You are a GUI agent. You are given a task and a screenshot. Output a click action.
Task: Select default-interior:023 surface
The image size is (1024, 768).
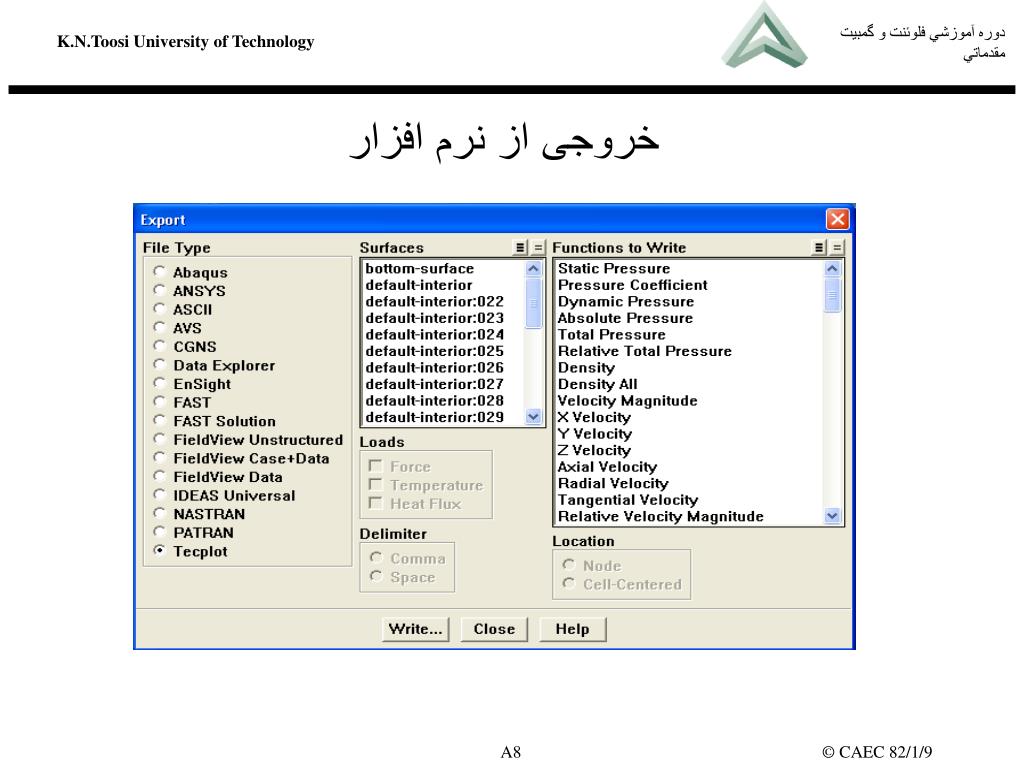pos(443,318)
